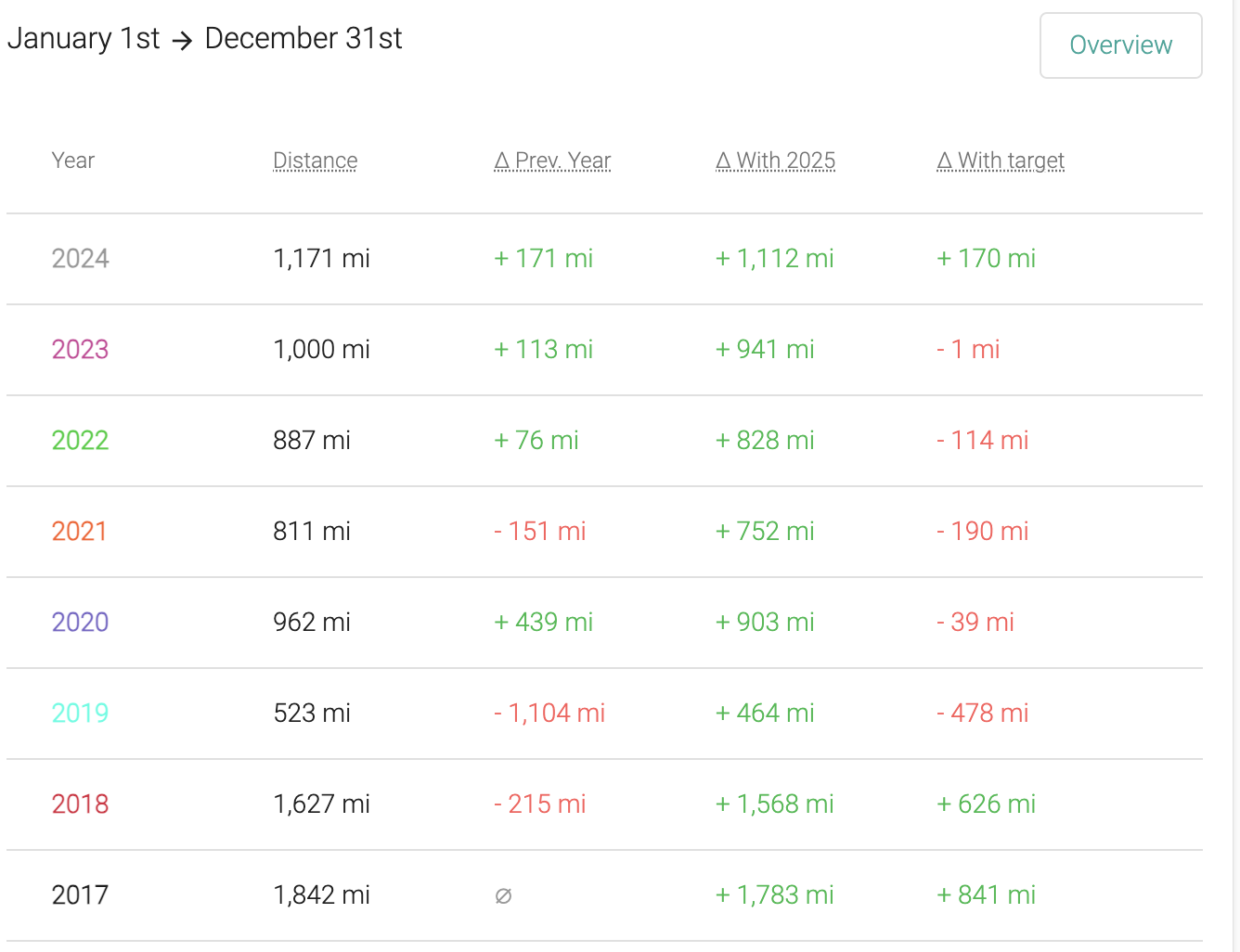
Task: Select the green 2022 year label
Action: [x=80, y=441]
